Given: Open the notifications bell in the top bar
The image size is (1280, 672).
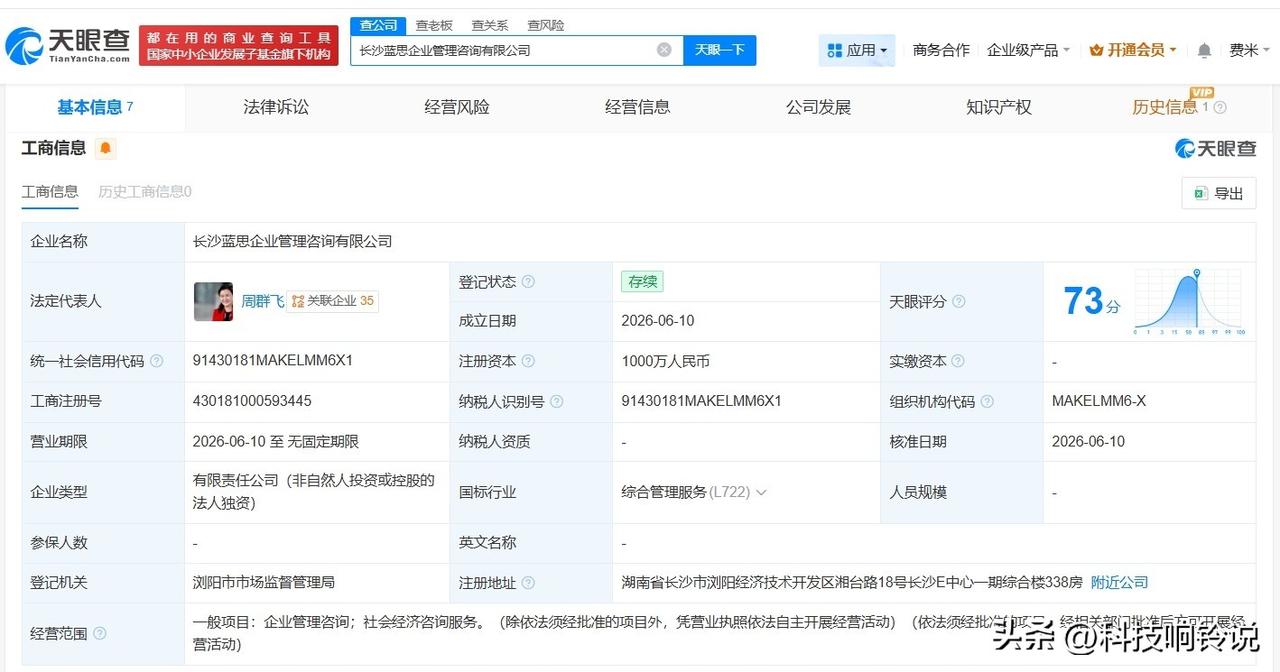Looking at the screenshot, I should click(x=1204, y=50).
